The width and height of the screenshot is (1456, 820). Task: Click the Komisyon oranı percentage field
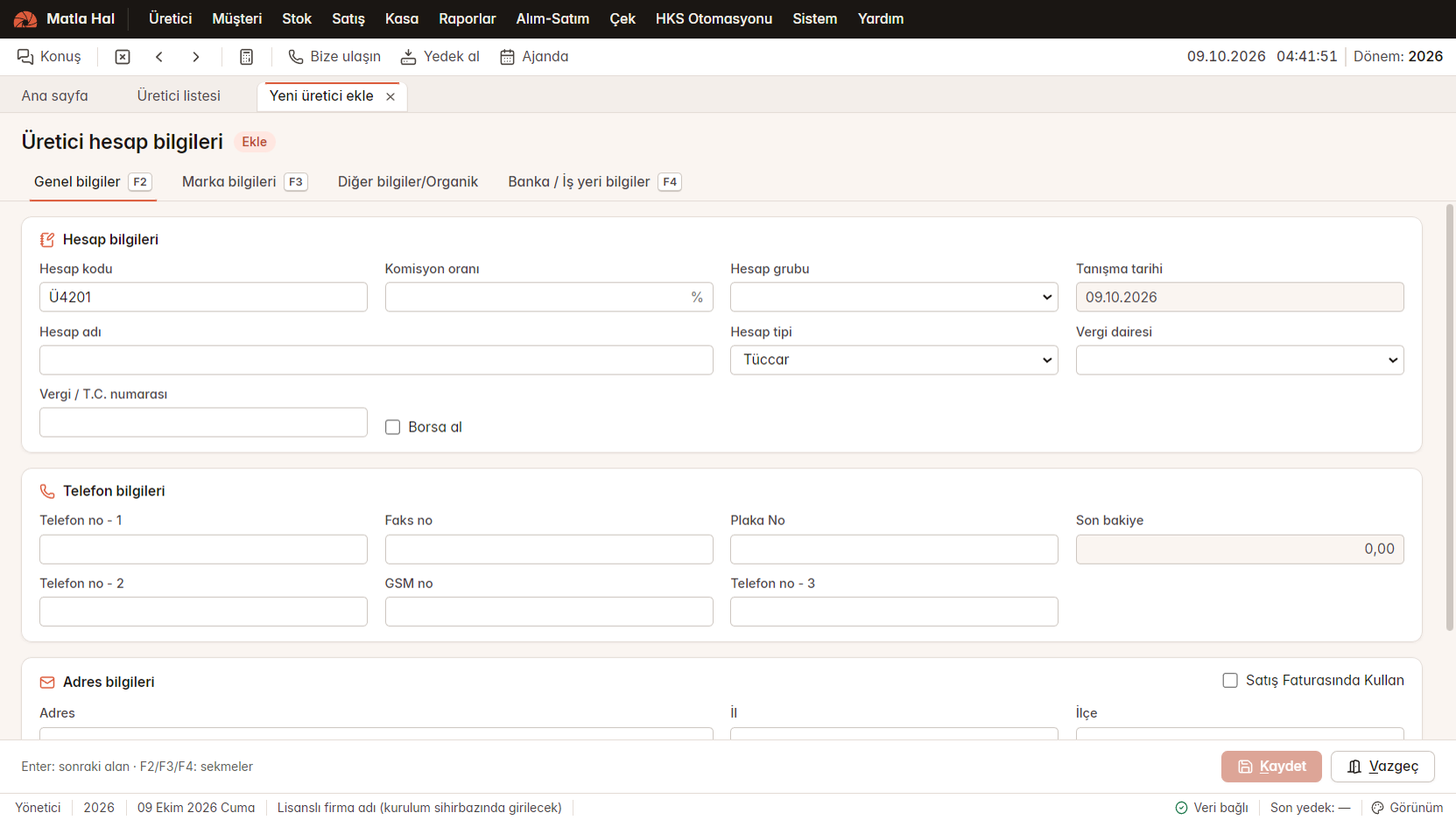(x=549, y=298)
